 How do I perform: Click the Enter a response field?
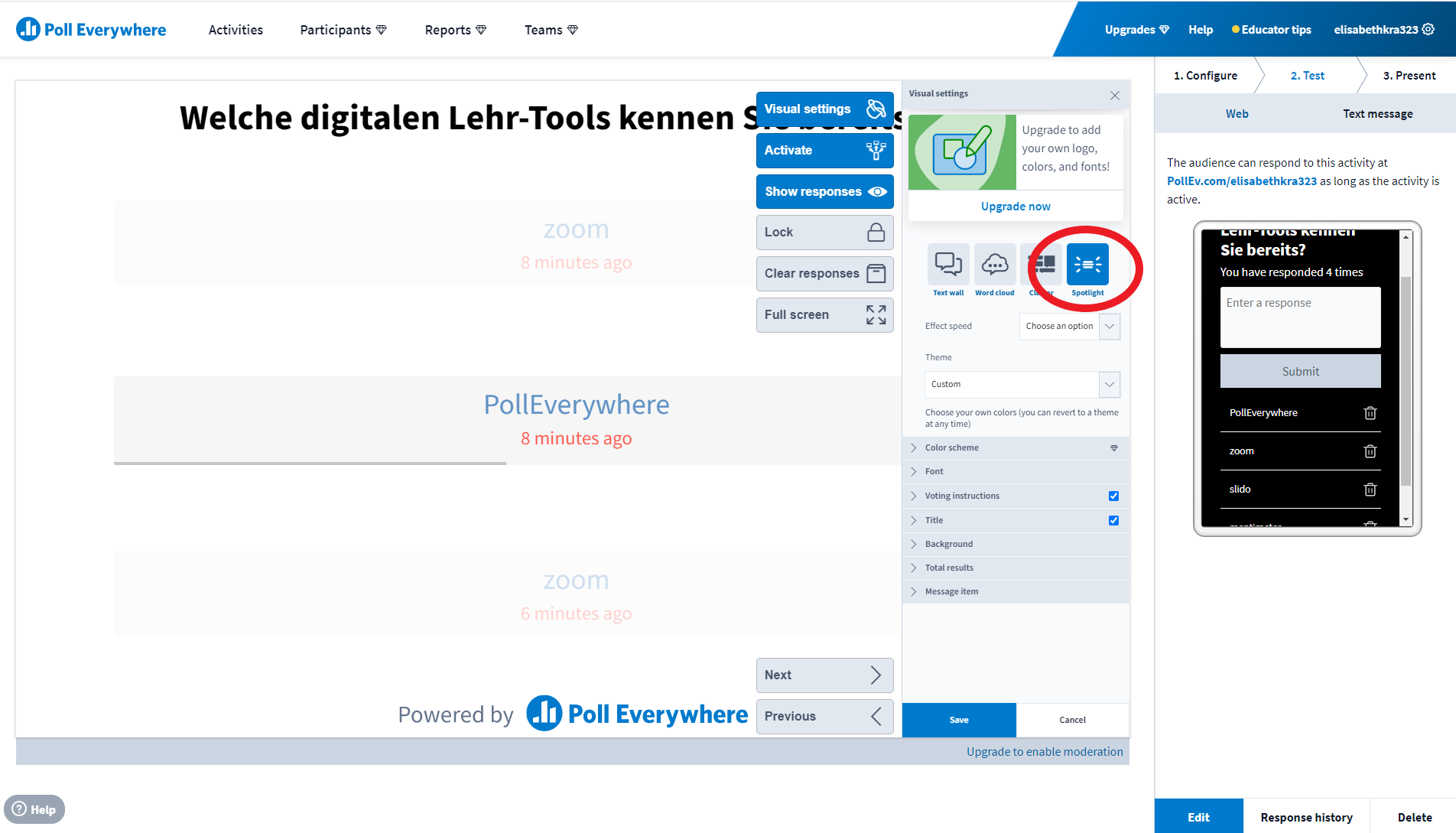1300,317
